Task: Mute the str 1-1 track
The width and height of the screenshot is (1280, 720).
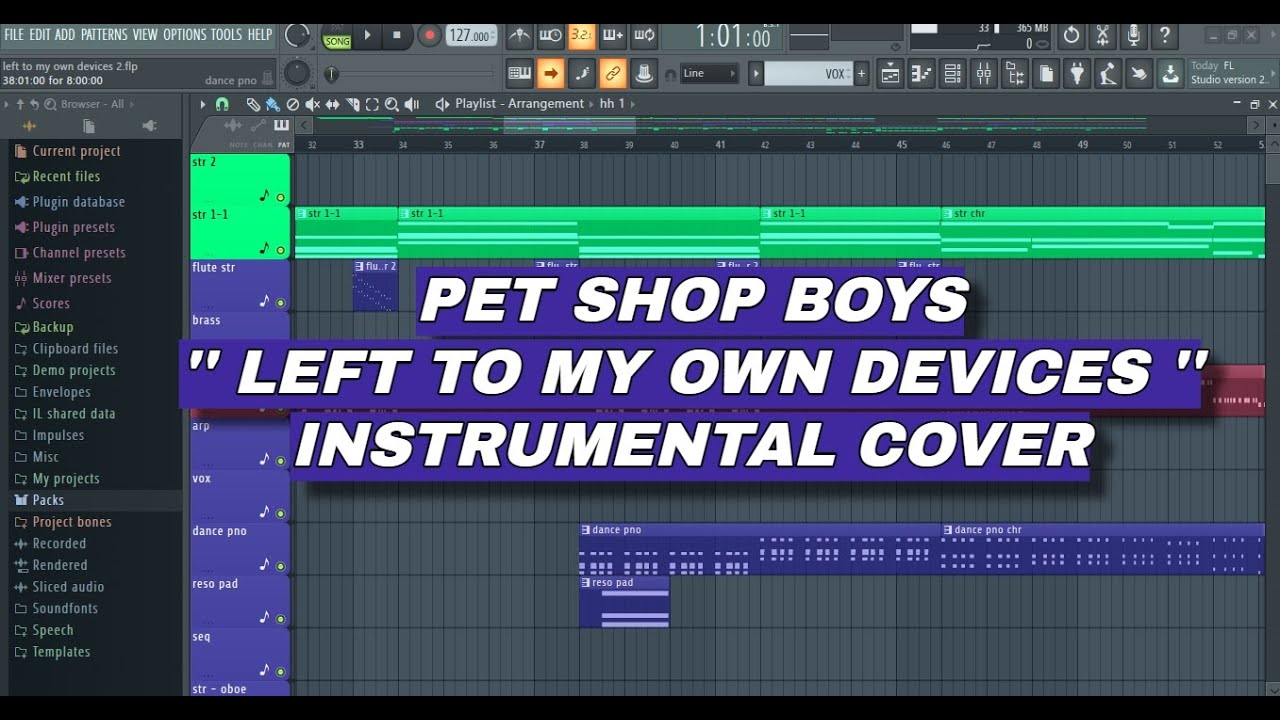Action: coord(281,250)
